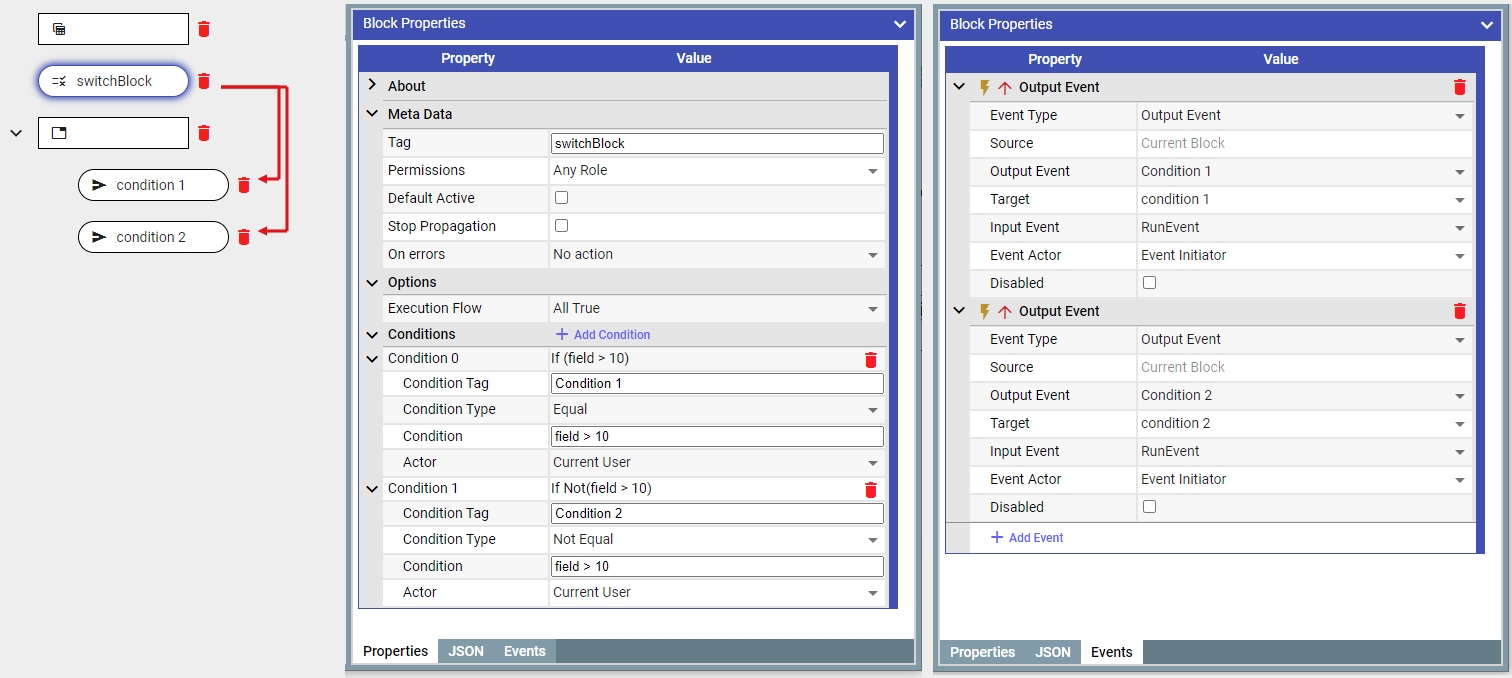The image size is (1512, 678).
Task: Remove Condition 1 row with trash icon
Action: (x=870, y=490)
